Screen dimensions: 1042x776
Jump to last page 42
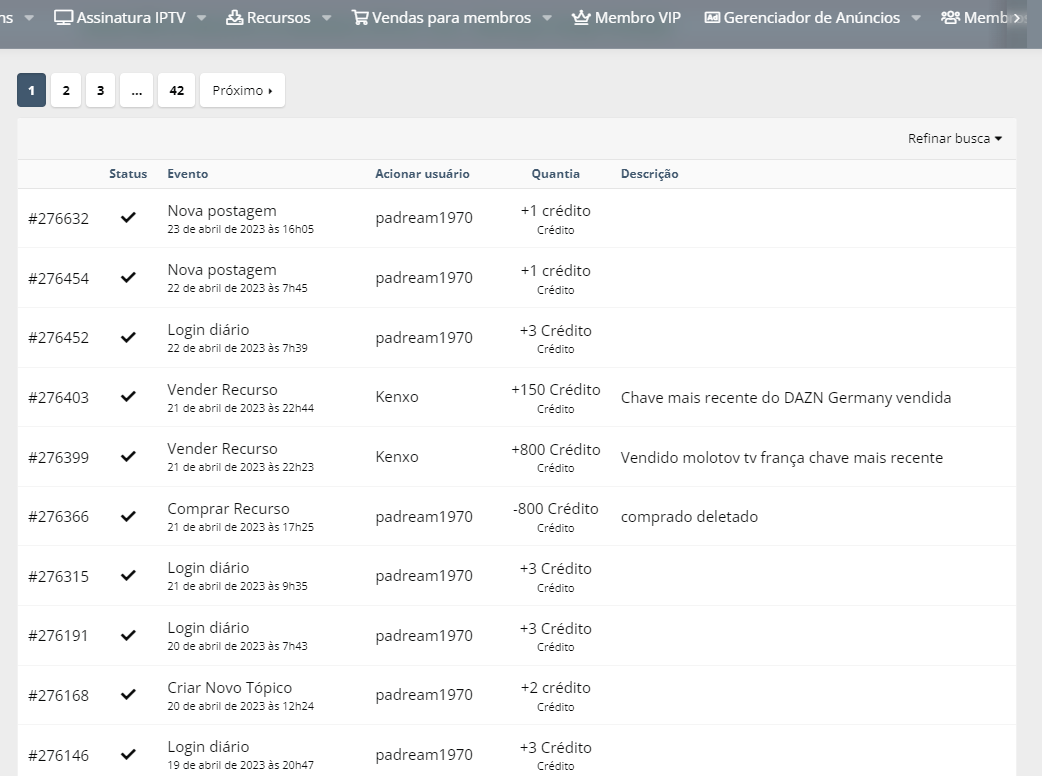tap(176, 90)
